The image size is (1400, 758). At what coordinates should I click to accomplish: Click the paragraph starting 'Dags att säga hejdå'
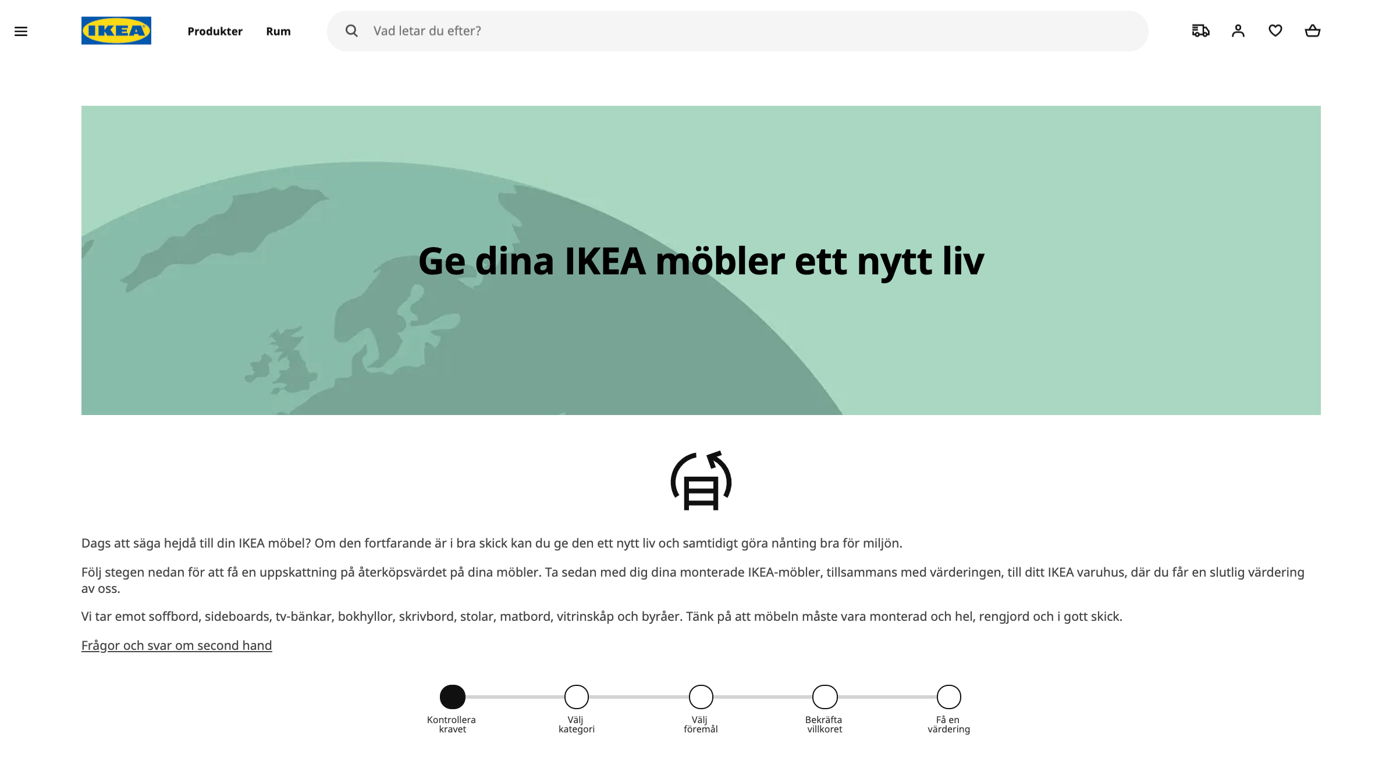pyautogui.click(x=492, y=543)
